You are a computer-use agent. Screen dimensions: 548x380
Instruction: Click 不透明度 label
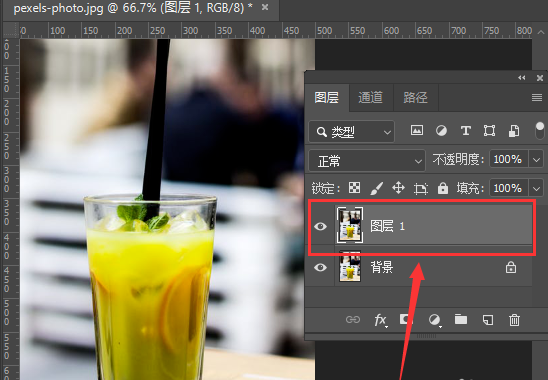click(x=458, y=160)
